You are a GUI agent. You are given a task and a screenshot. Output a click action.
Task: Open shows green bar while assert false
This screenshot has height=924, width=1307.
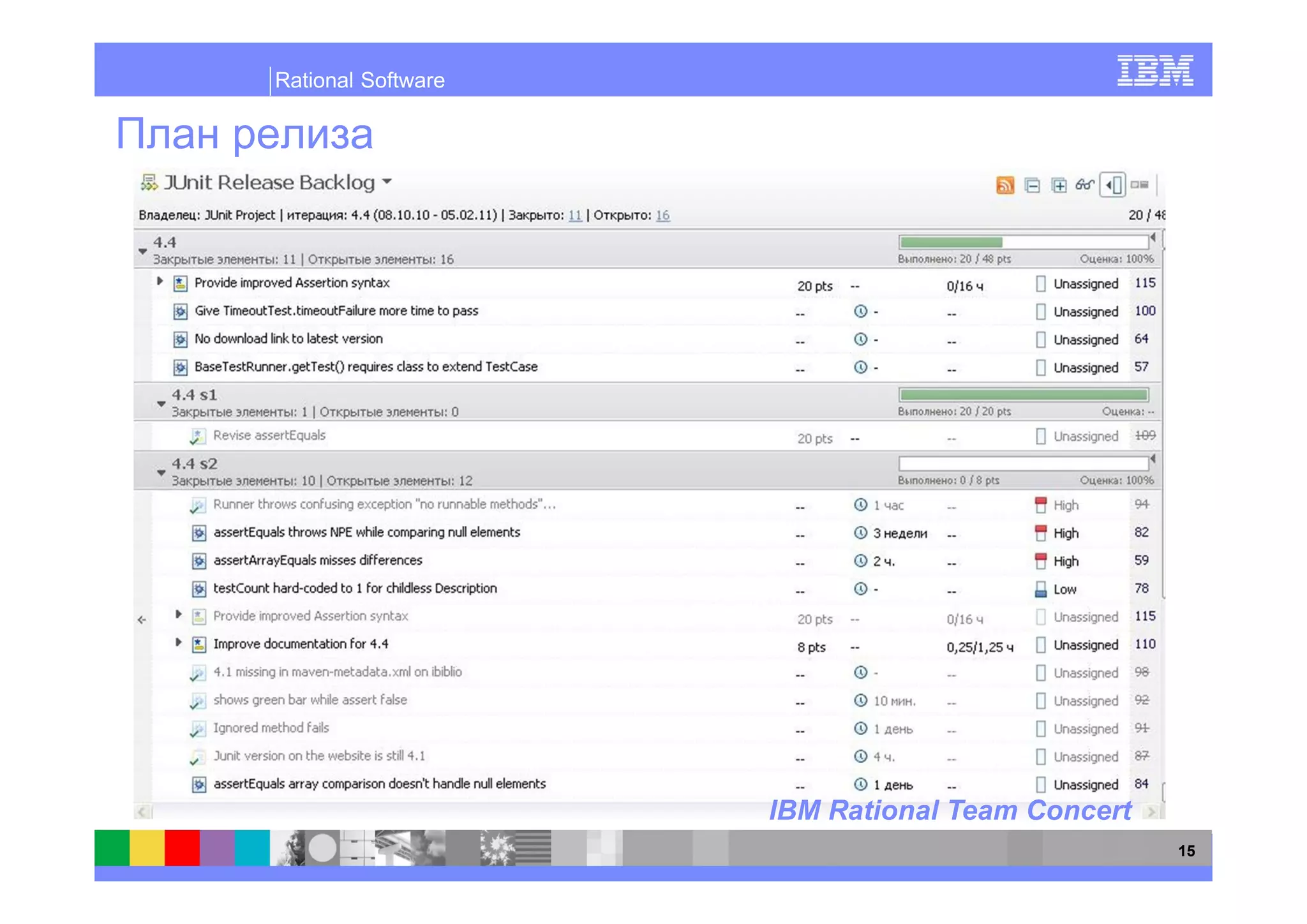click(x=310, y=701)
